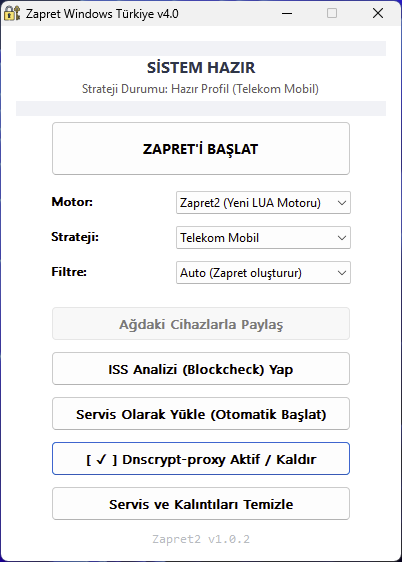The height and width of the screenshot is (562, 402).
Task: Click the Strateji Durumu status line
Action: [200, 89]
